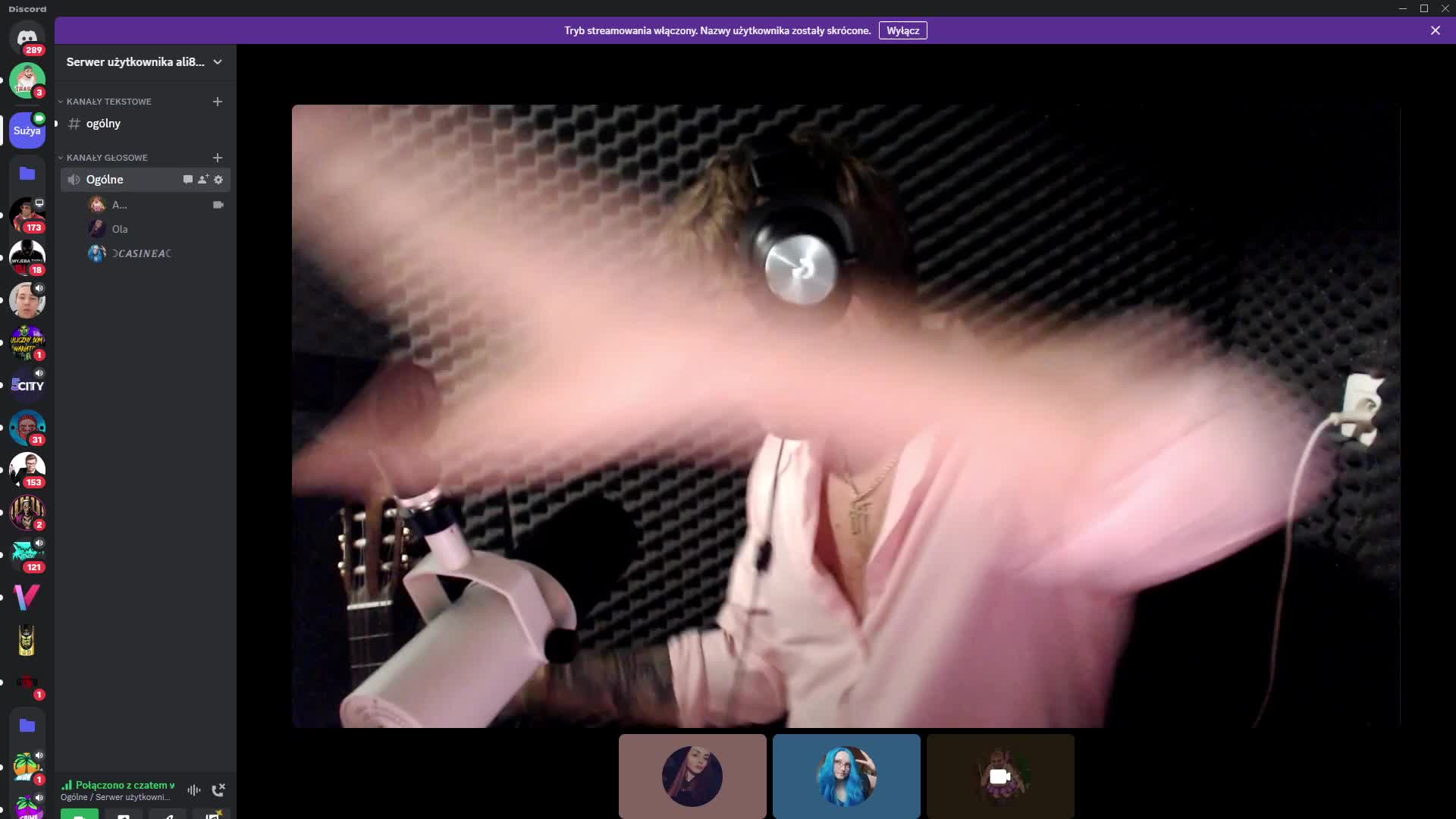Turn off streamer mode with Wyłącz

902,30
